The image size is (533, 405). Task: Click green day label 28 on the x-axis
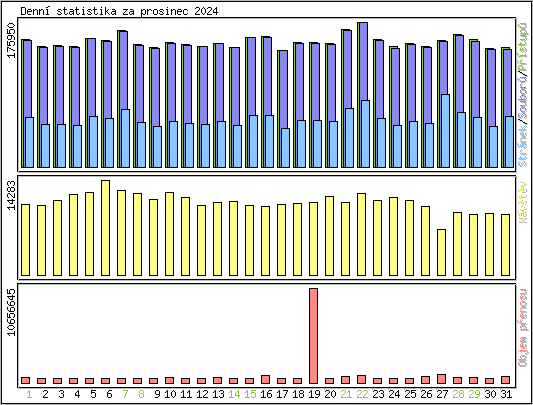coord(458,394)
